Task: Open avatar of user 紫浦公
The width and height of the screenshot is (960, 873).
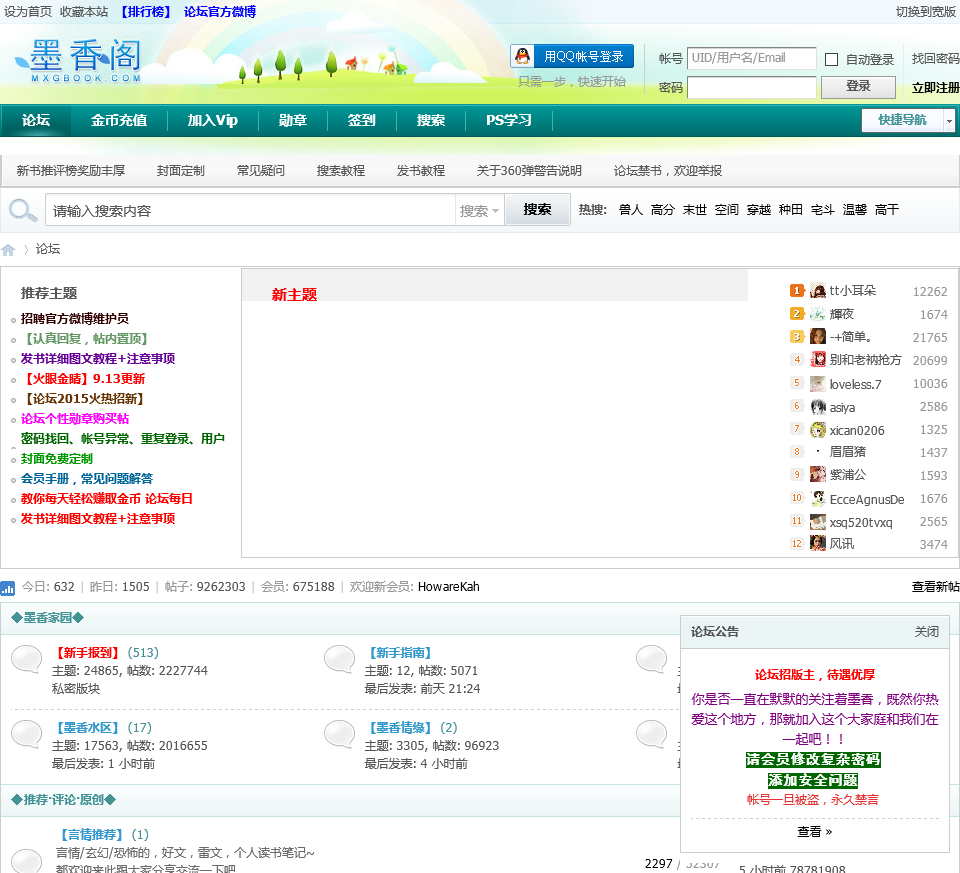Action: coord(818,474)
